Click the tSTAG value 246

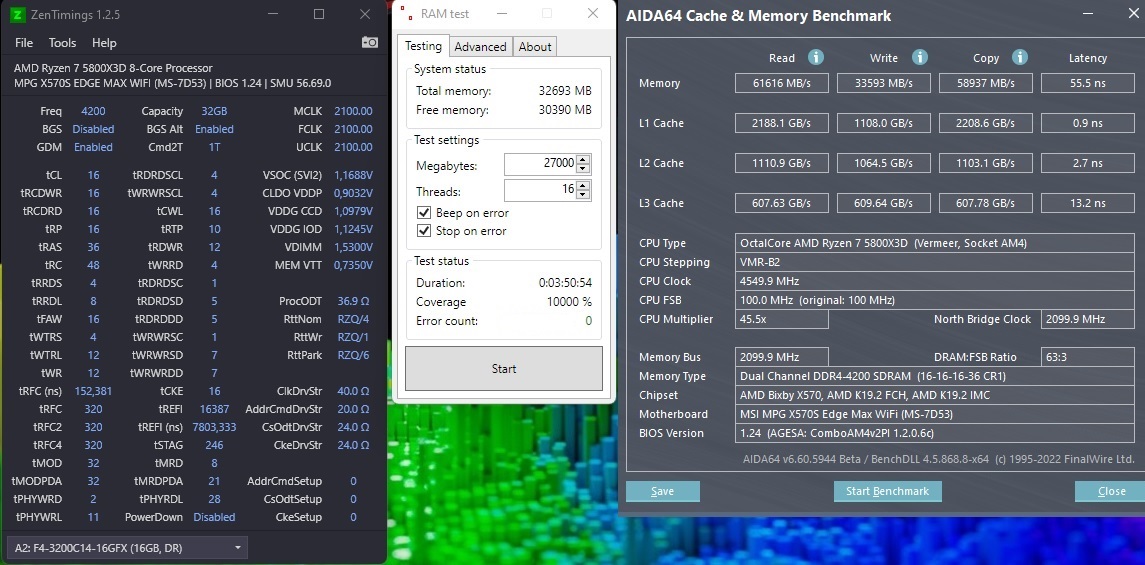coord(214,445)
